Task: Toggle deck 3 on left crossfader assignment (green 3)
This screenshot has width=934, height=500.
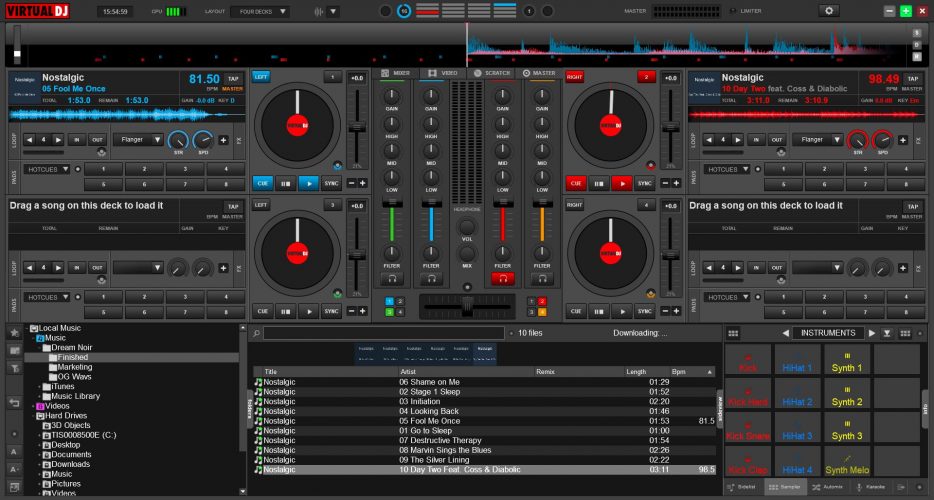Action: pyautogui.click(x=389, y=312)
